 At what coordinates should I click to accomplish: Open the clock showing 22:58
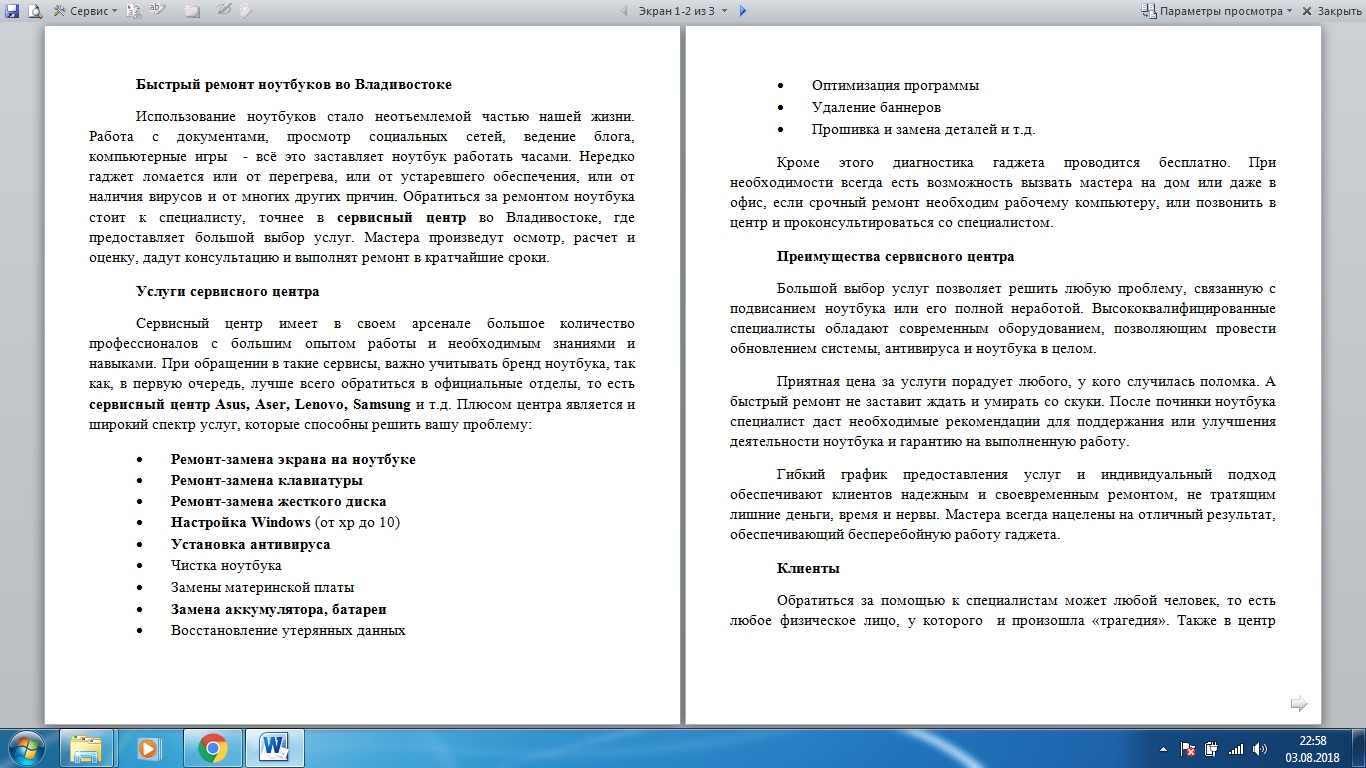(x=1312, y=748)
